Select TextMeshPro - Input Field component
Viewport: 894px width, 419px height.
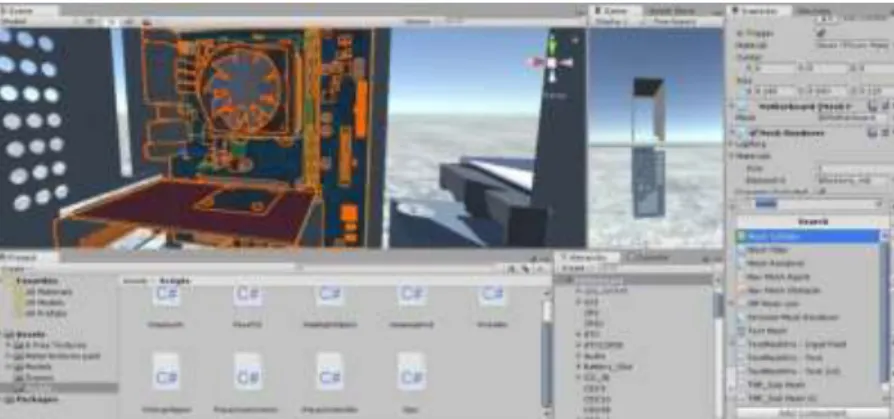(x=807, y=344)
